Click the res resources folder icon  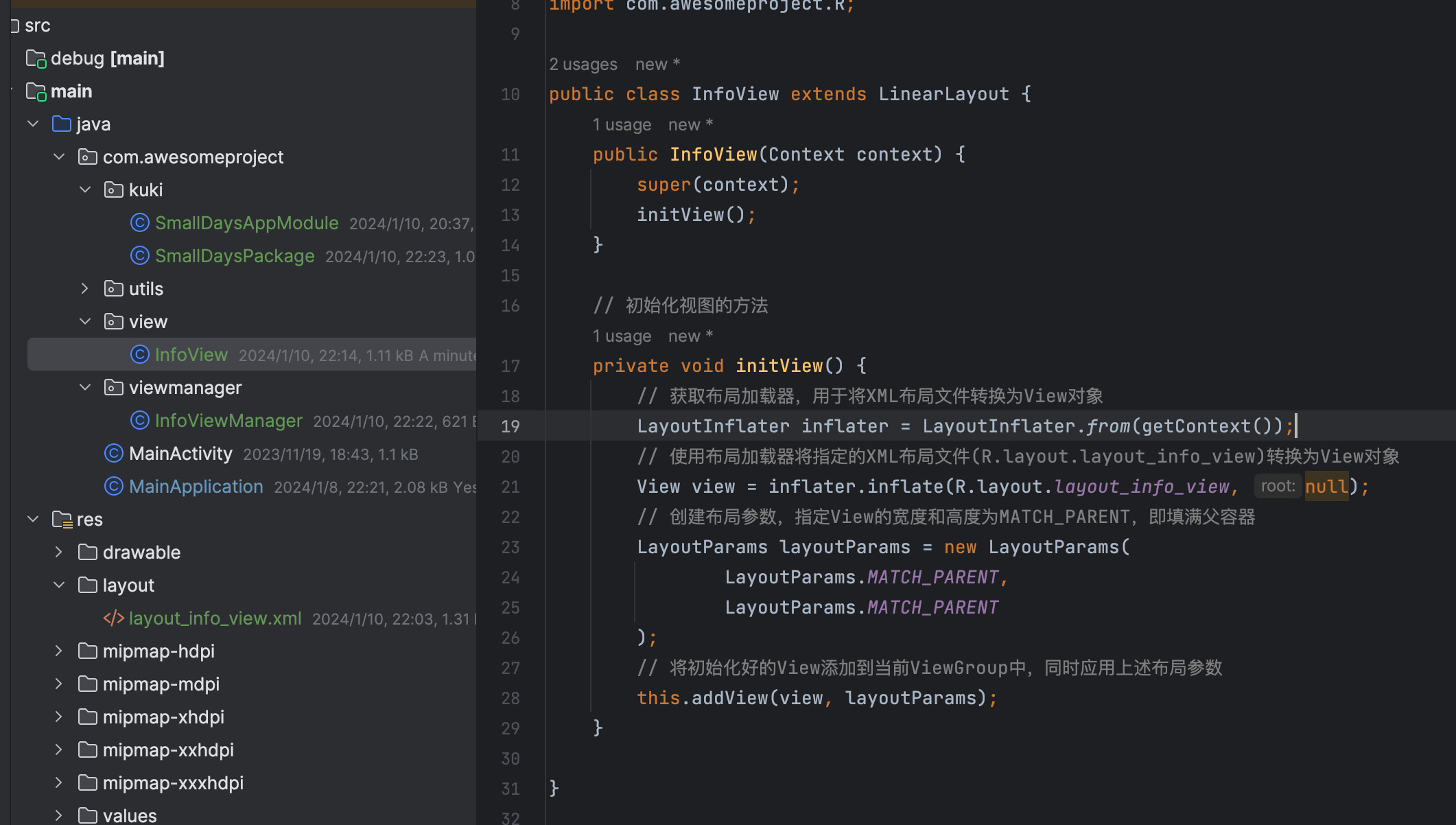pos(62,520)
